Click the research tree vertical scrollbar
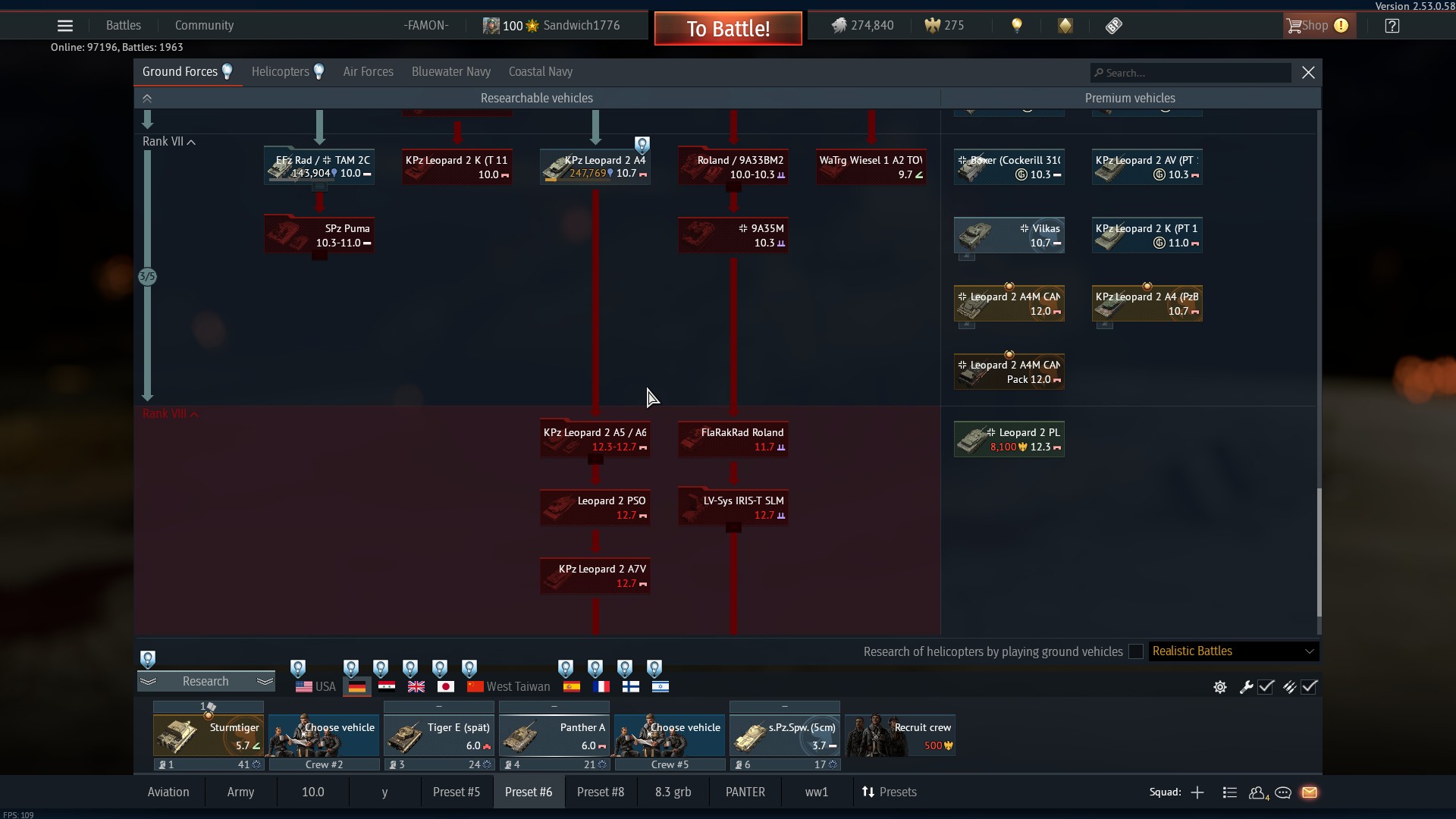The width and height of the screenshot is (1456, 819). [x=1319, y=551]
